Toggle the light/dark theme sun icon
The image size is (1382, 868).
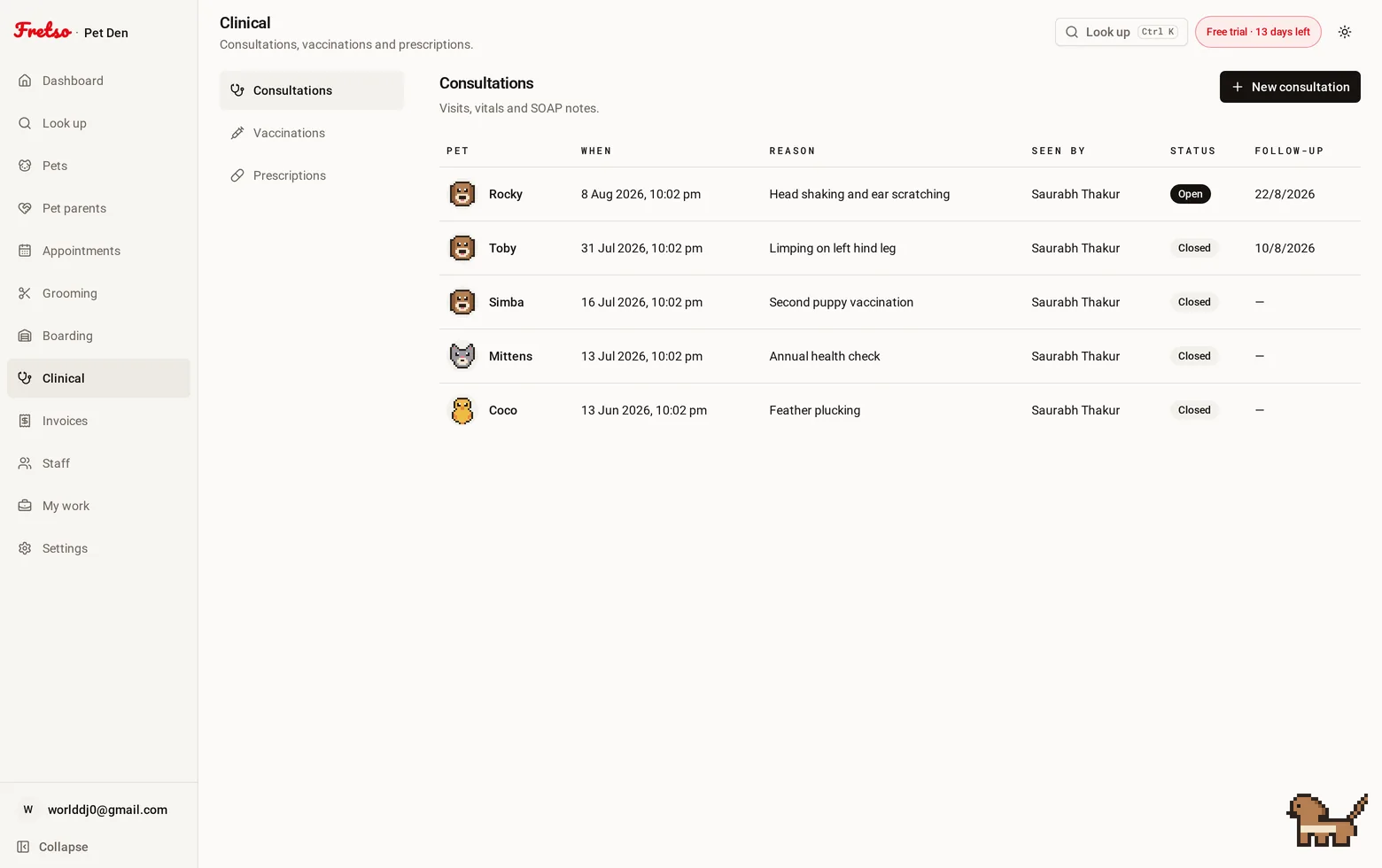click(1345, 32)
